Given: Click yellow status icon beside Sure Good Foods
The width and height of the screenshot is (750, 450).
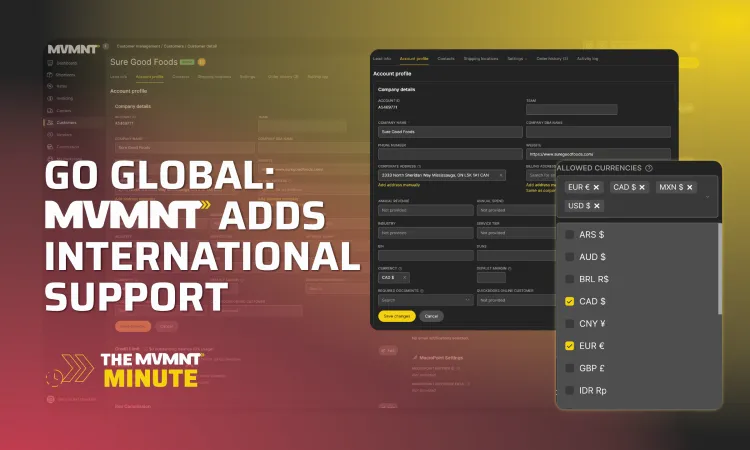Looking at the screenshot, I should coord(202,62).
